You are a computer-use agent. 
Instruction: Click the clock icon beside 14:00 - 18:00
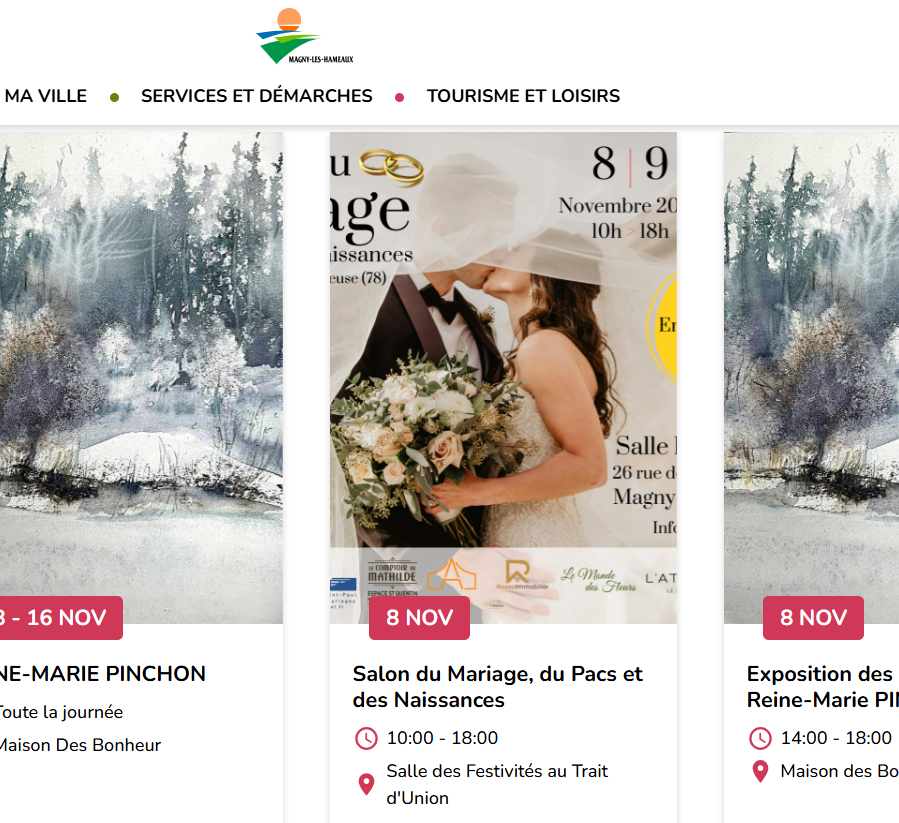point(760,738)
